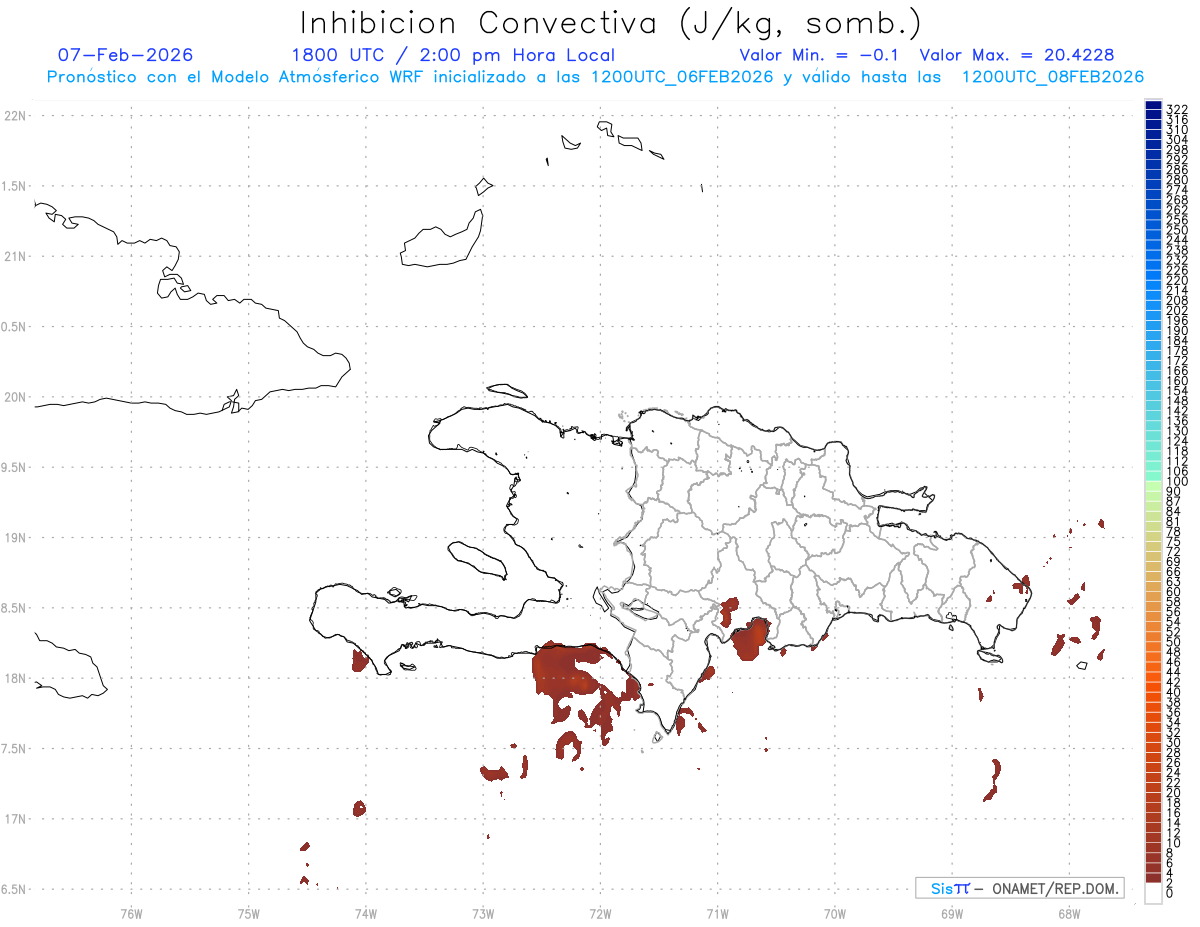Select the 'Valor Min. = -0.1' readout
The width and height of the screenshot is (1200, 927).
[x=821, y=55]
